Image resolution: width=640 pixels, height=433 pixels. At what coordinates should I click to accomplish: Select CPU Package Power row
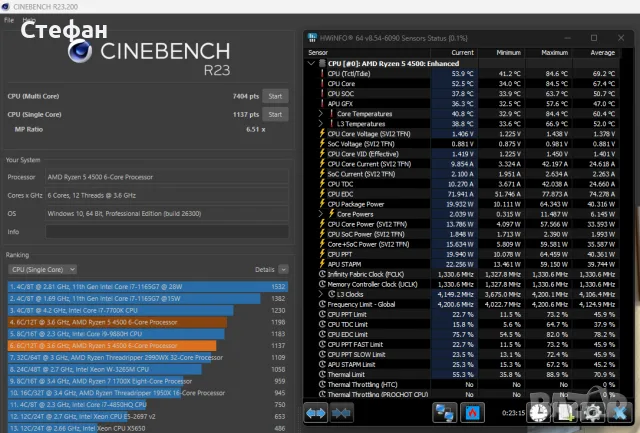point(461,204)
